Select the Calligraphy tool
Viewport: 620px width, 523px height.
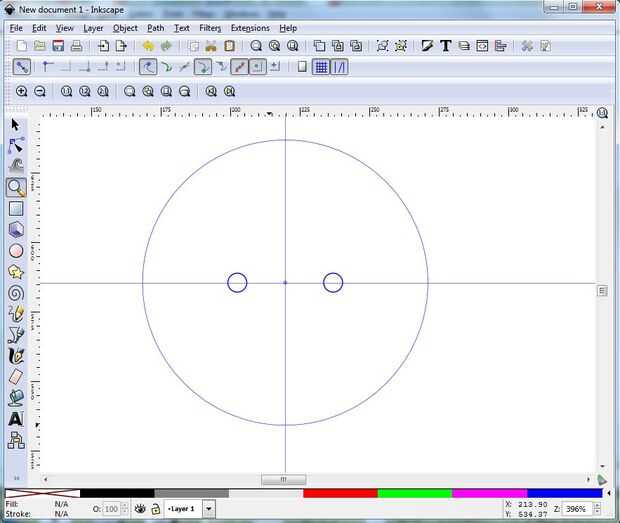point(16,356)
